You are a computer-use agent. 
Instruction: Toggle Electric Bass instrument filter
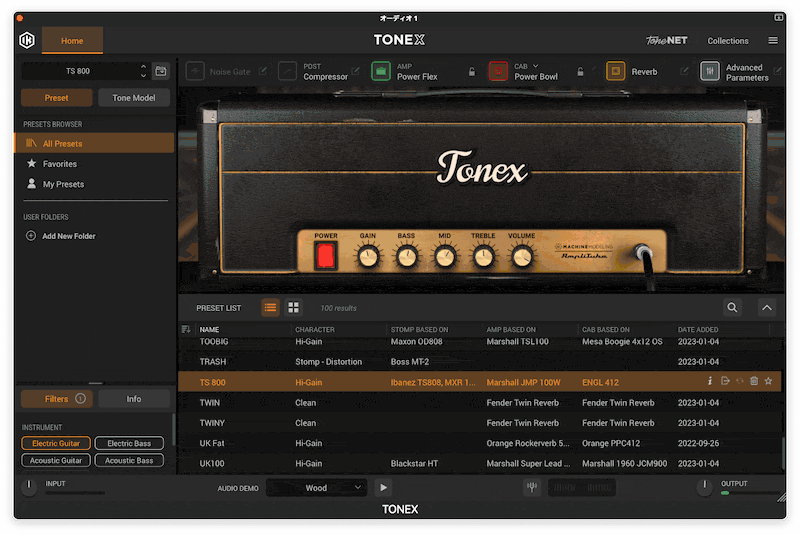pos(129,443)
